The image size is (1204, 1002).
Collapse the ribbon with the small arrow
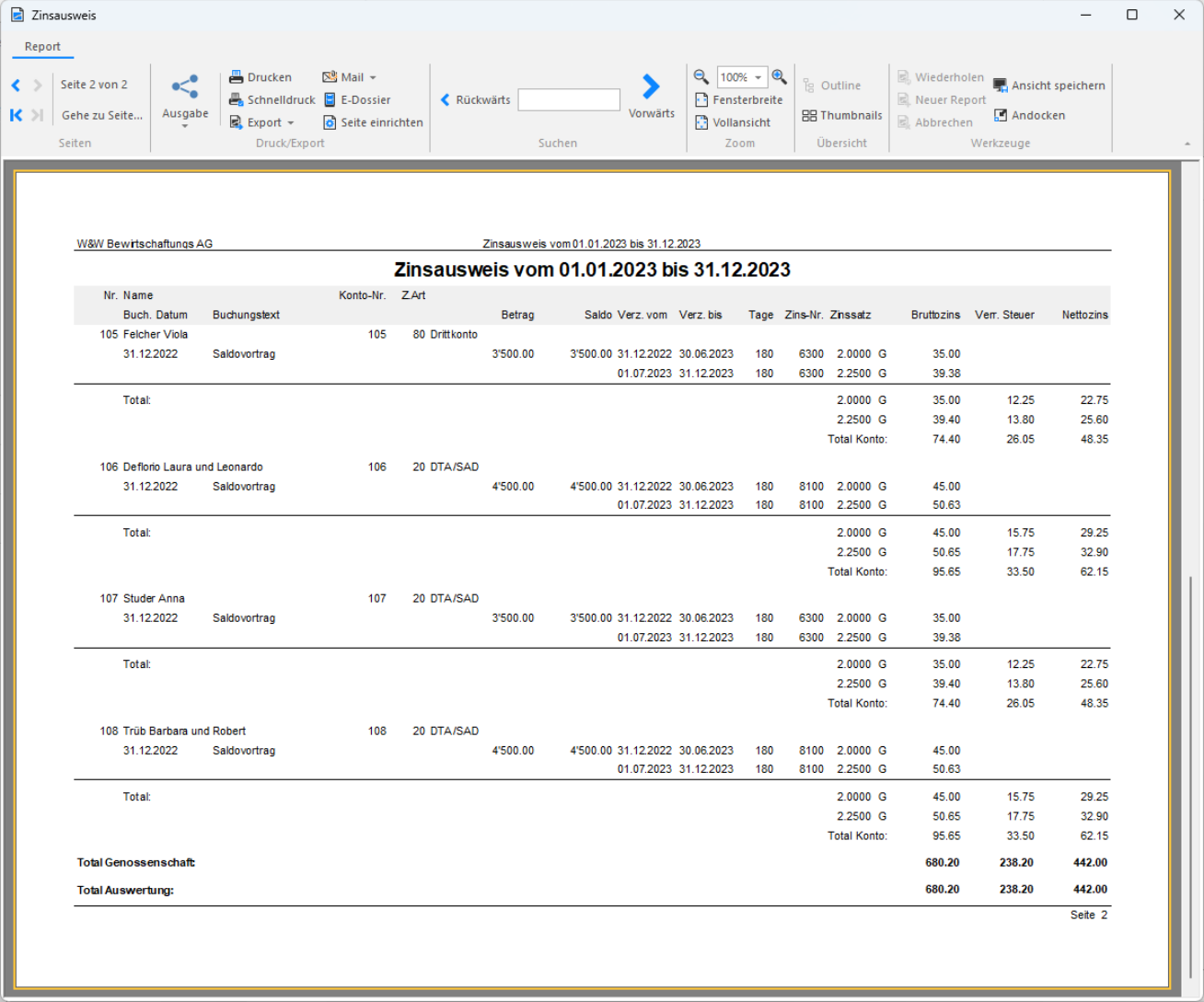point(1187,144)
